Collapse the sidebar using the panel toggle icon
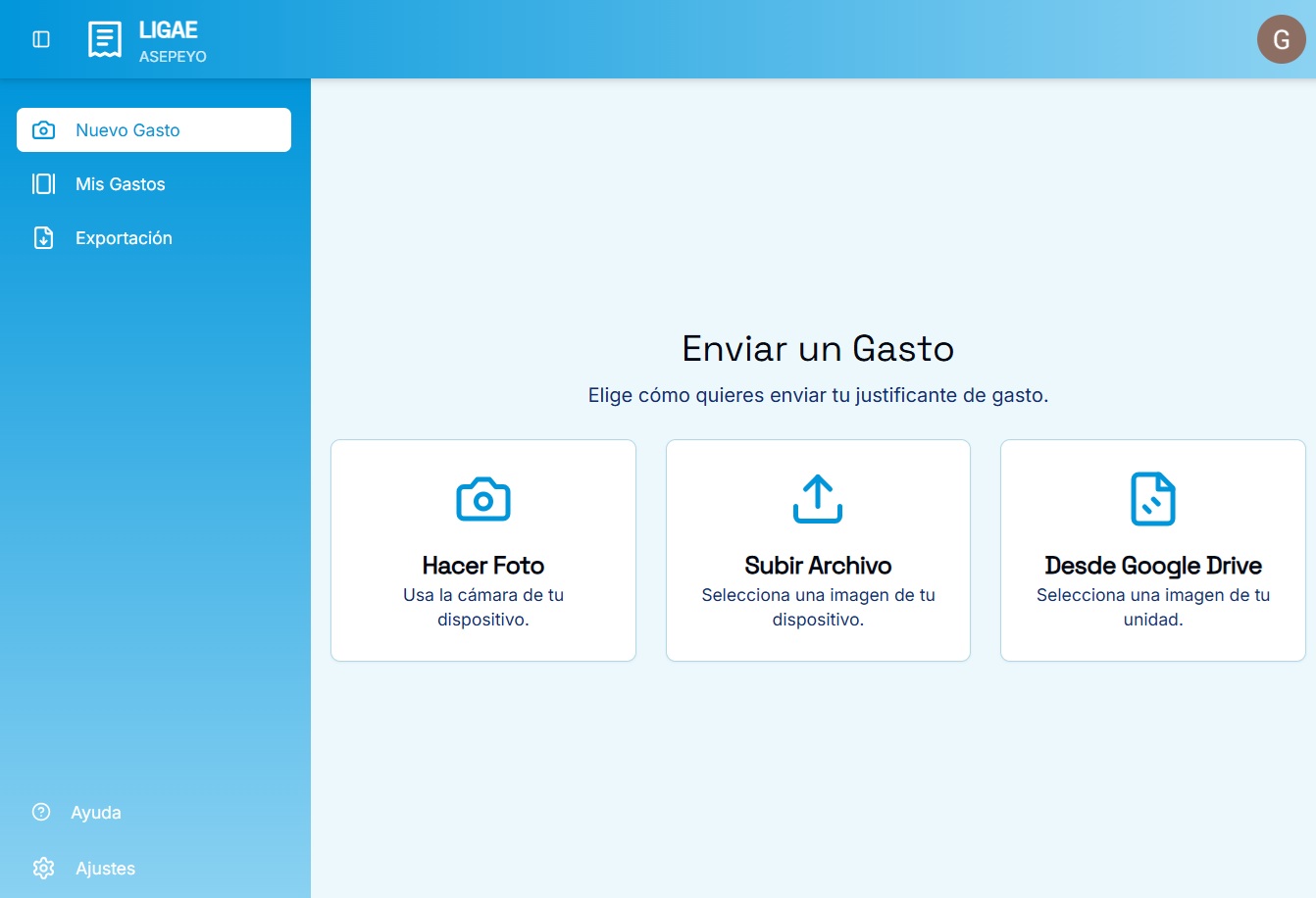The image size is (1316, 898). click(41, 39)
